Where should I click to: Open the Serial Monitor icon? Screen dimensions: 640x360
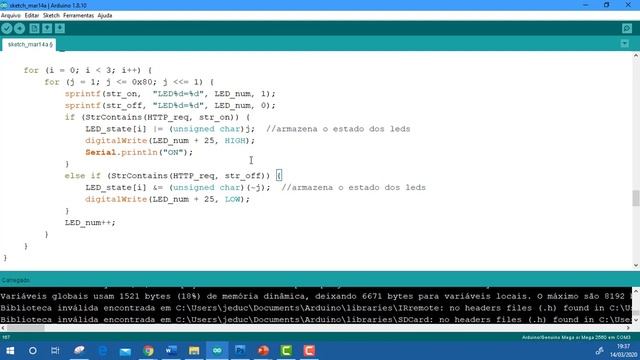pos(627,28)
